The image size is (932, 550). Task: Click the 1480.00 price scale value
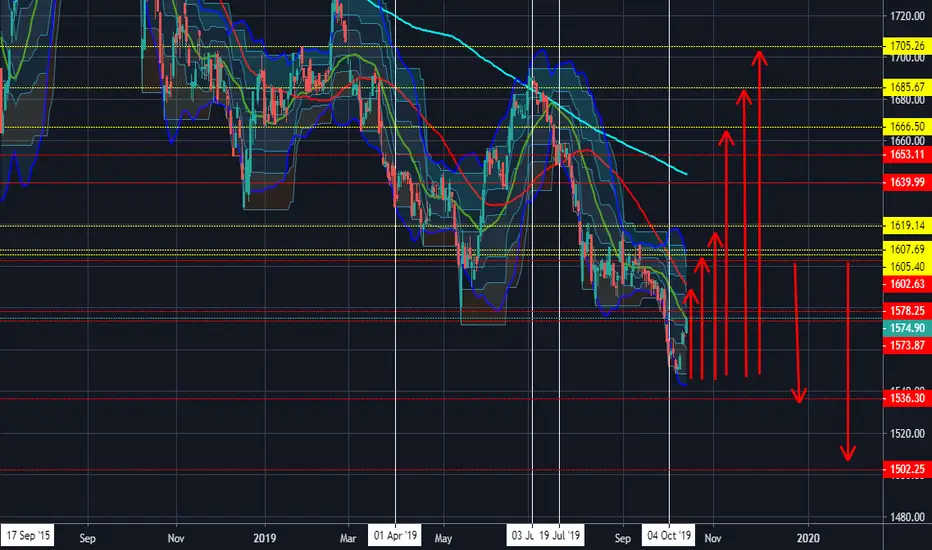tap(907, 517)
